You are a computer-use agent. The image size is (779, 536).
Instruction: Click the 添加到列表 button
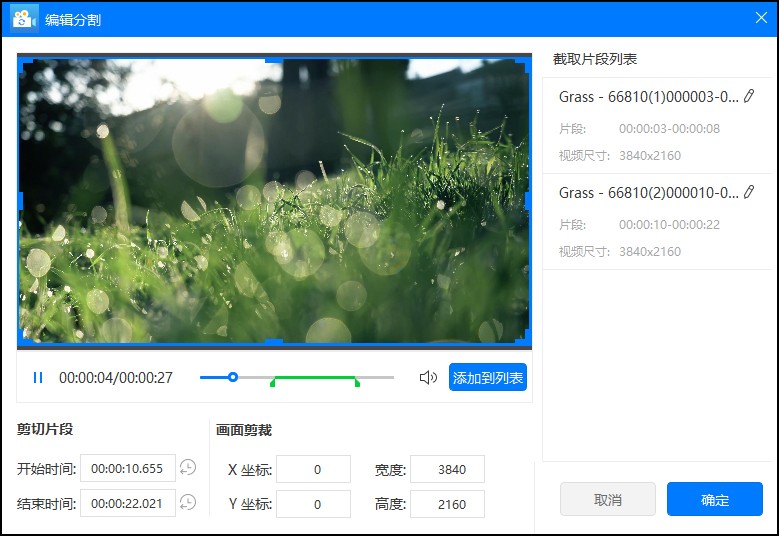pyautogui.click(x=487, y=378)
